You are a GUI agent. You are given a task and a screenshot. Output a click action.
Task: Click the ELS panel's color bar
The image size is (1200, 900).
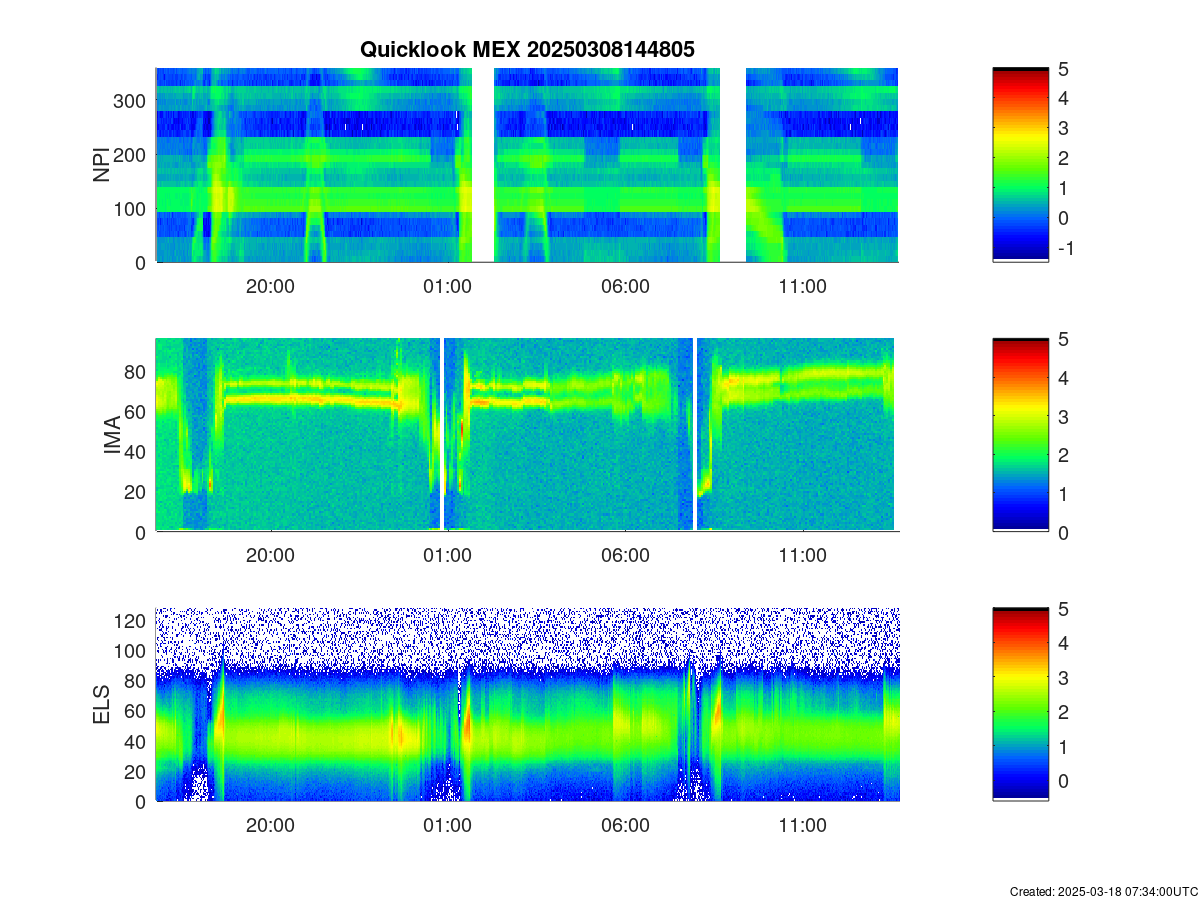click(x=1020, y=704)
